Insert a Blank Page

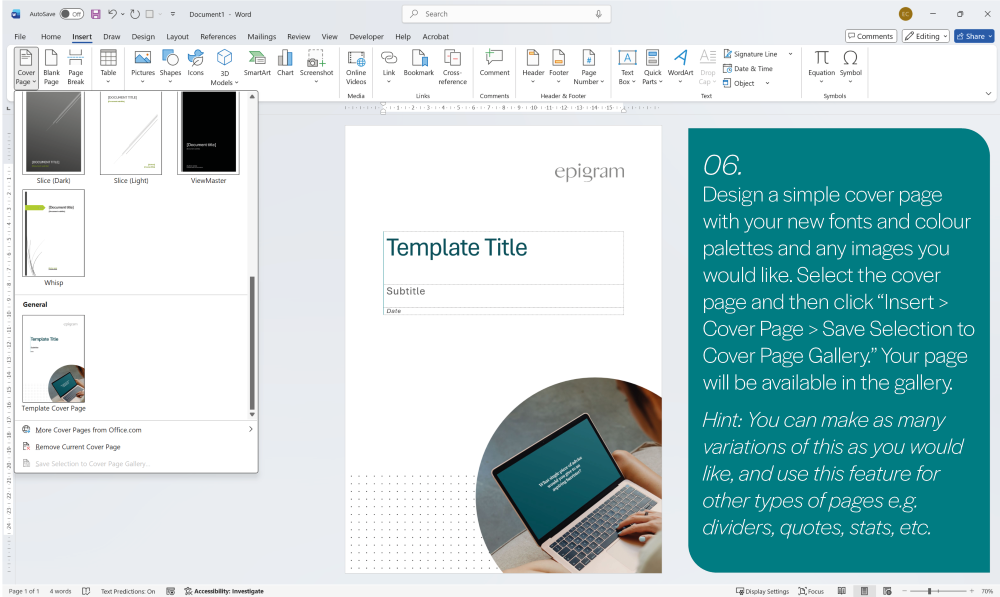click(x=51, y=67)
